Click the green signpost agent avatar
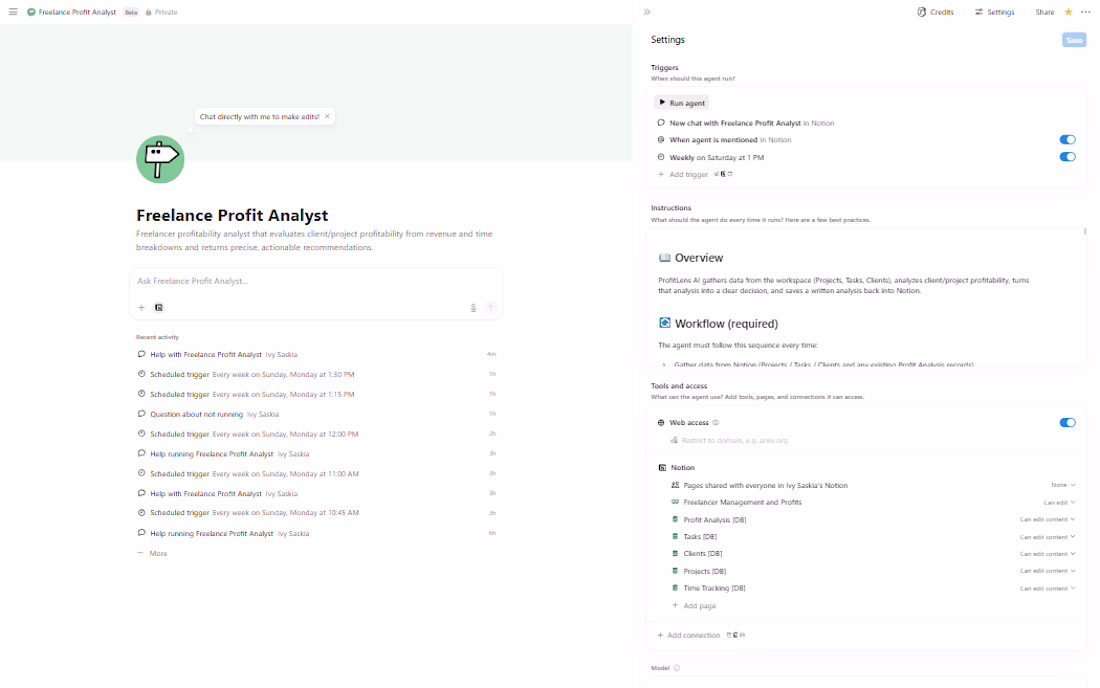The width and height of the screenshot is (1100, 688). [x=160, y=159]
